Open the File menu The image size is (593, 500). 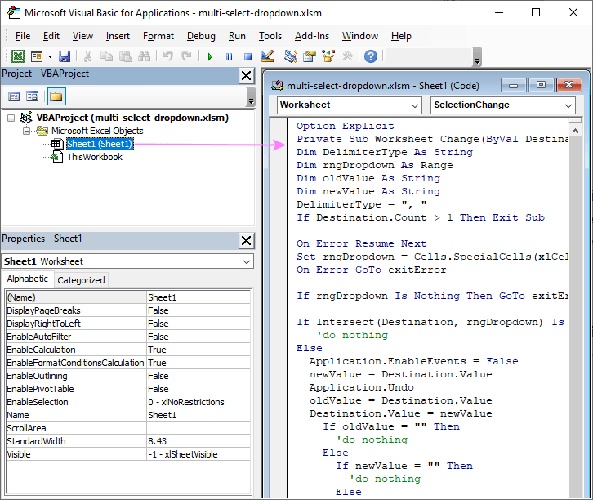click(22, 36)
